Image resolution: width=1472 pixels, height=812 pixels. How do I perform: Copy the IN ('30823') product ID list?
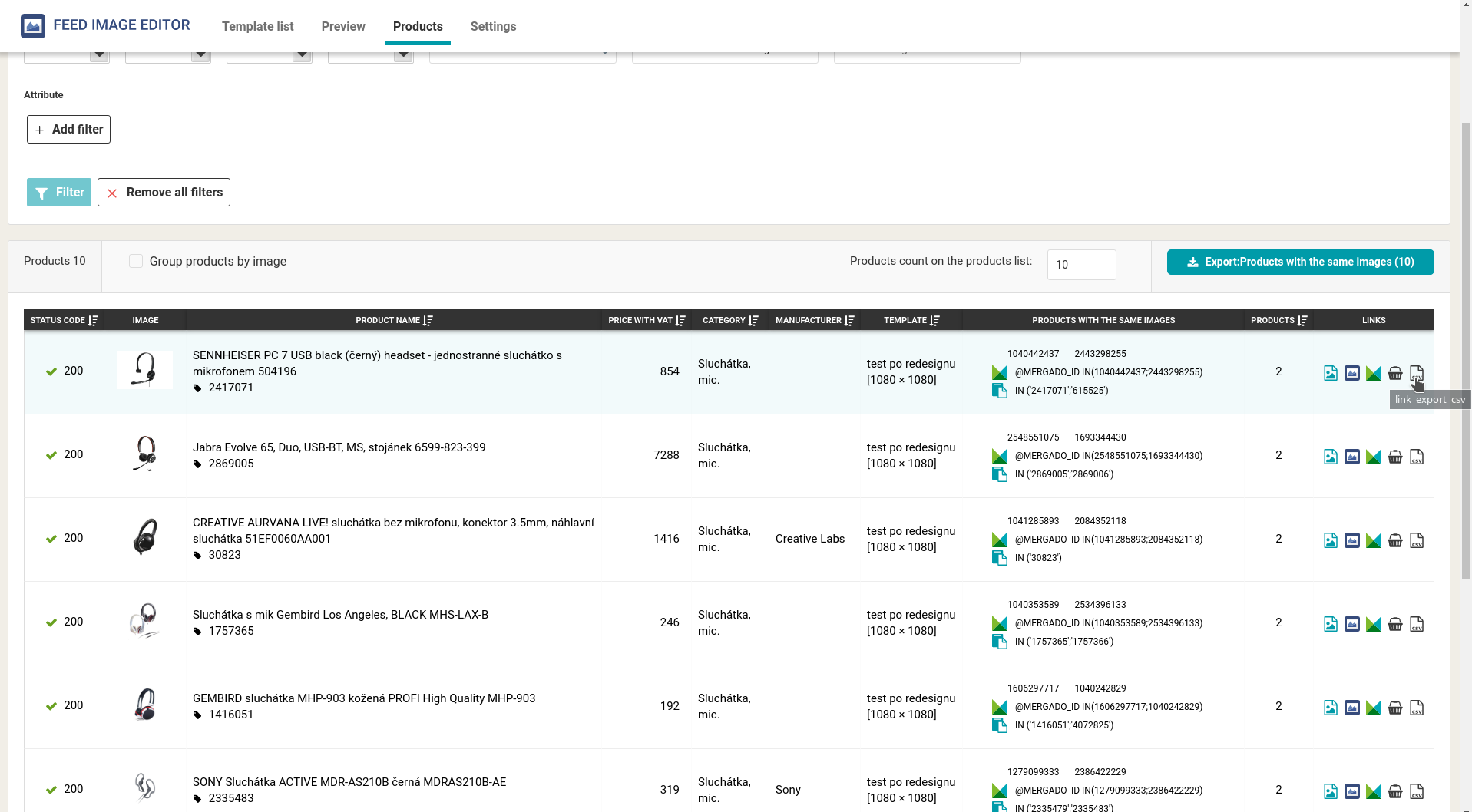tap(1000, 558)
